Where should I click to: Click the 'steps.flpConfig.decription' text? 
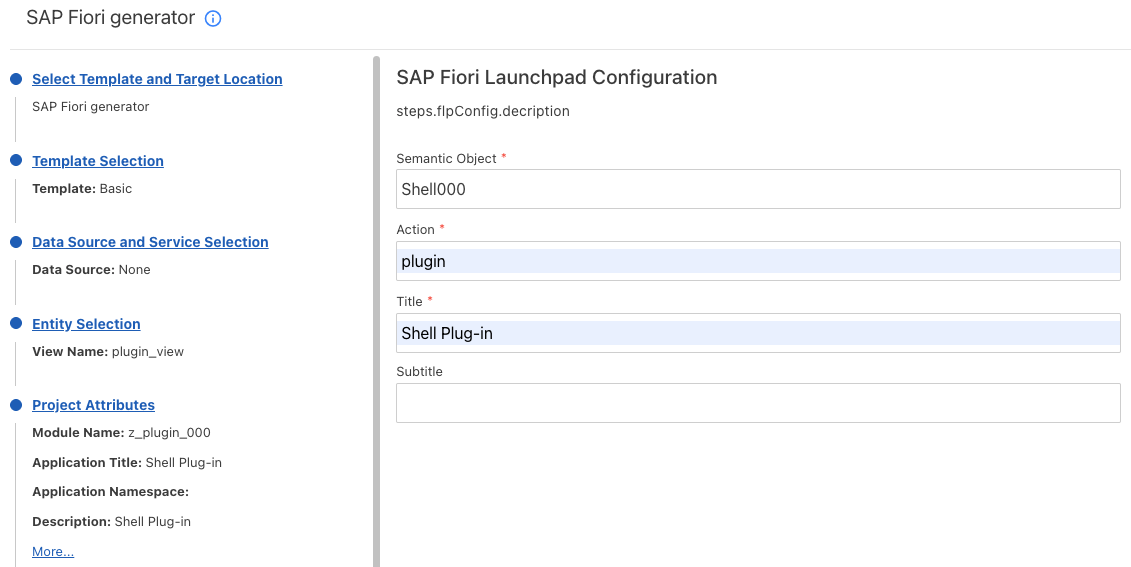483,111
